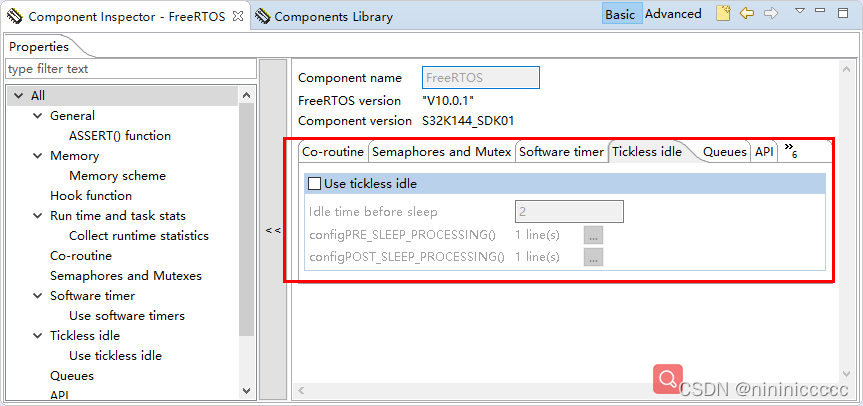Close the Component Inspector - FreeRTOS tab
The width and height of the screenshot is (863, 406).
coord(238,16)
